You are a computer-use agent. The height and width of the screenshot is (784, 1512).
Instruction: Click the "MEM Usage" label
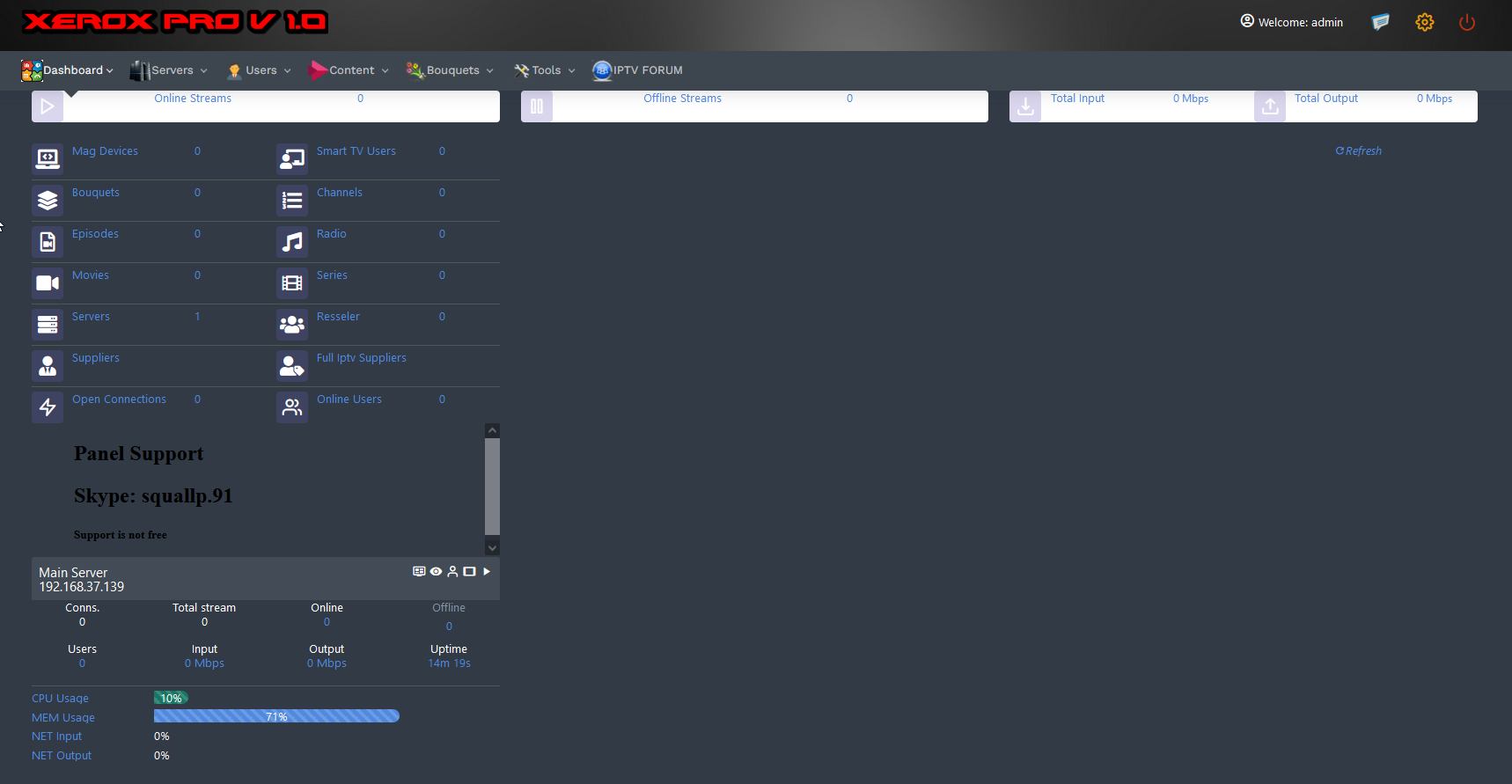[63, 718]
